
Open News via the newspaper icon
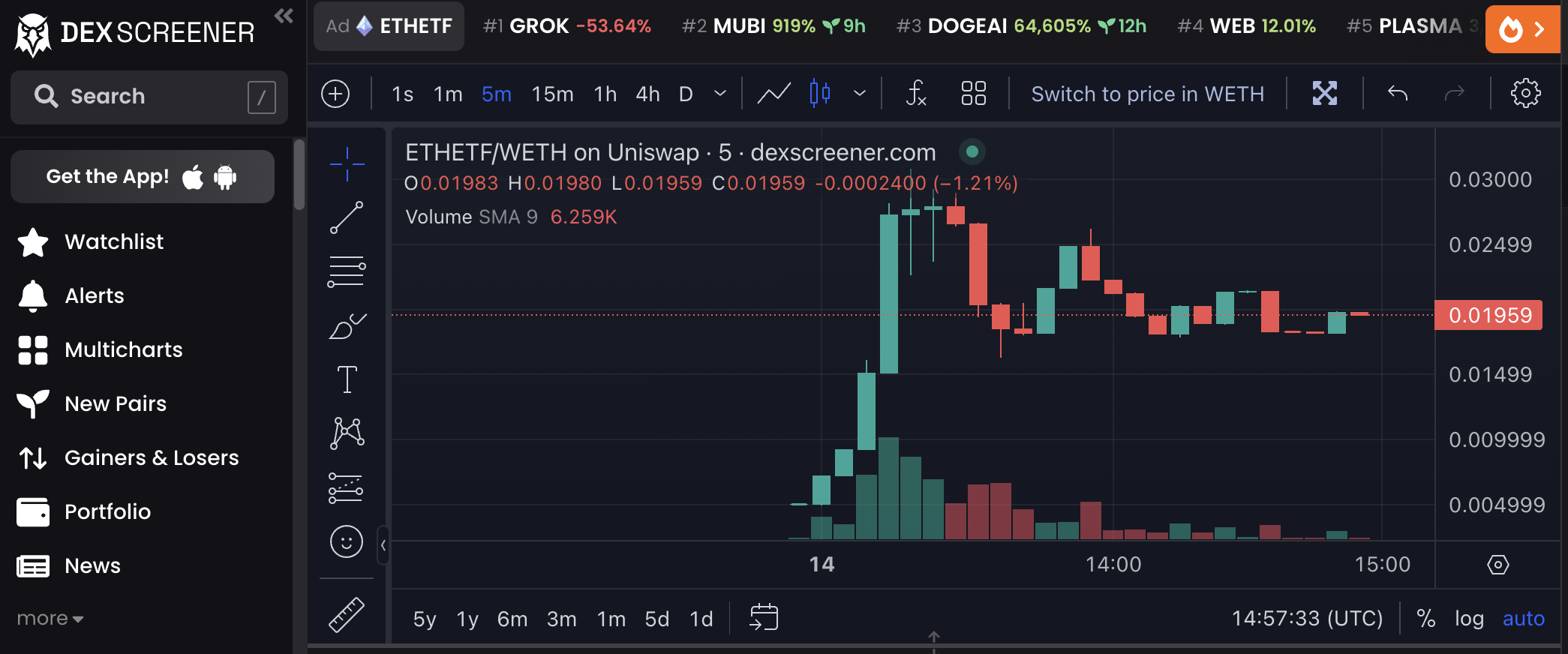coord(33,566)
